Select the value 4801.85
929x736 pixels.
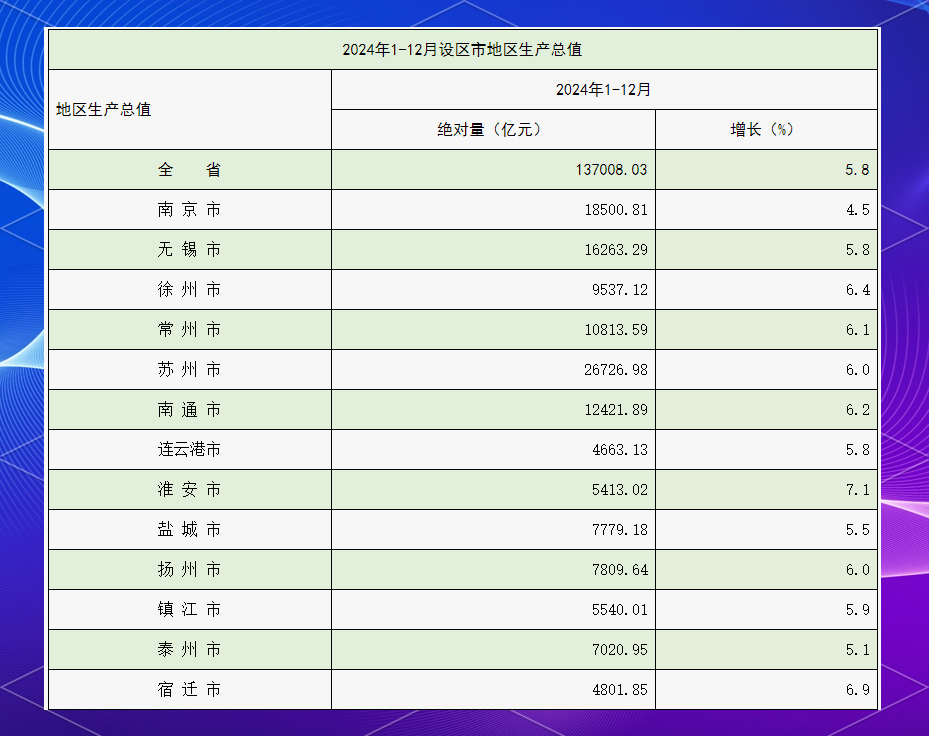click(620, 690)
